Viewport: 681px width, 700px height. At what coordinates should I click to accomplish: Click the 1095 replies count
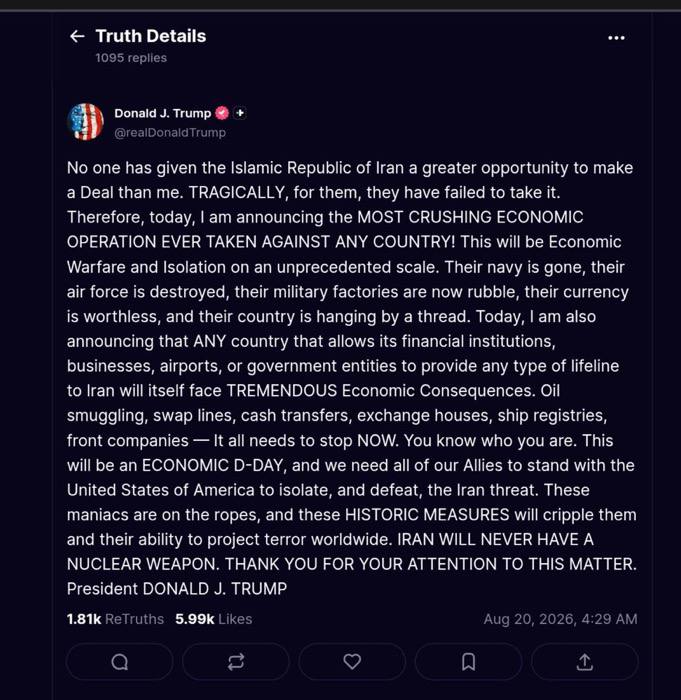coord(131,58)
